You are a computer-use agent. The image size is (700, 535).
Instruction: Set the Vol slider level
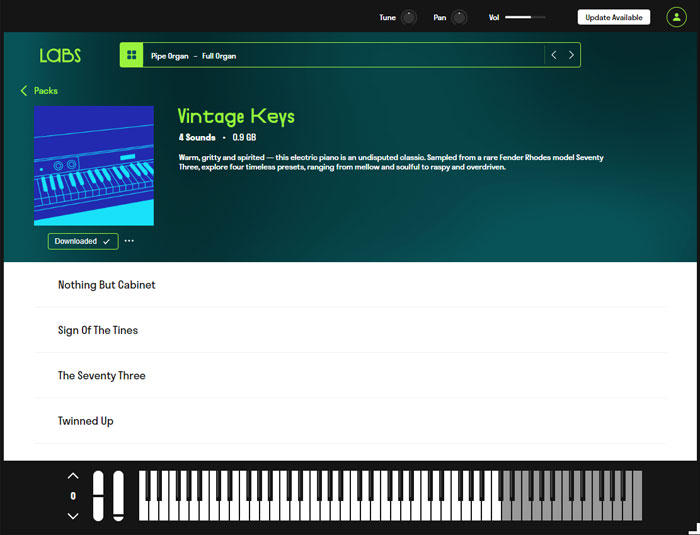point(525,17)
